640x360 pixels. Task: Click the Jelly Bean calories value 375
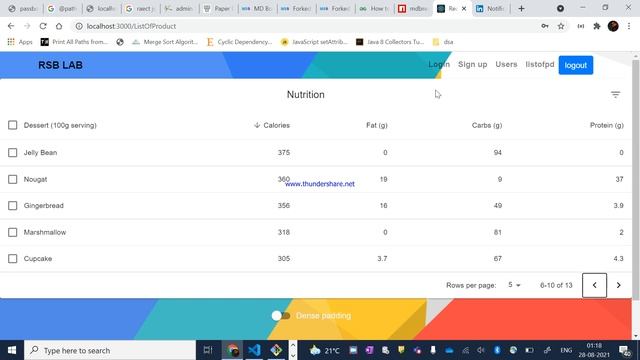[x=284, y=153]
